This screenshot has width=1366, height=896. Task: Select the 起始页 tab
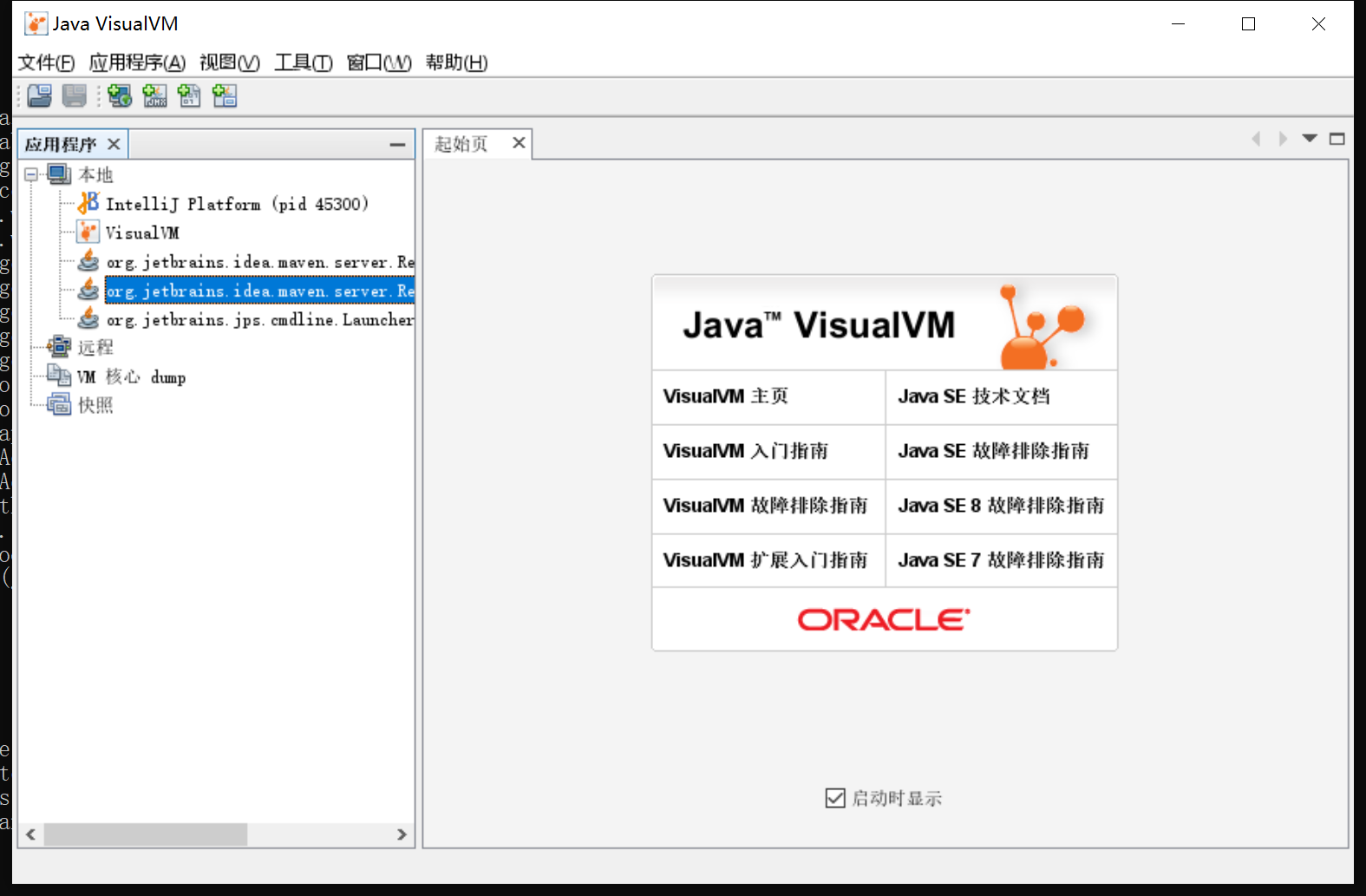pos(461,144)
